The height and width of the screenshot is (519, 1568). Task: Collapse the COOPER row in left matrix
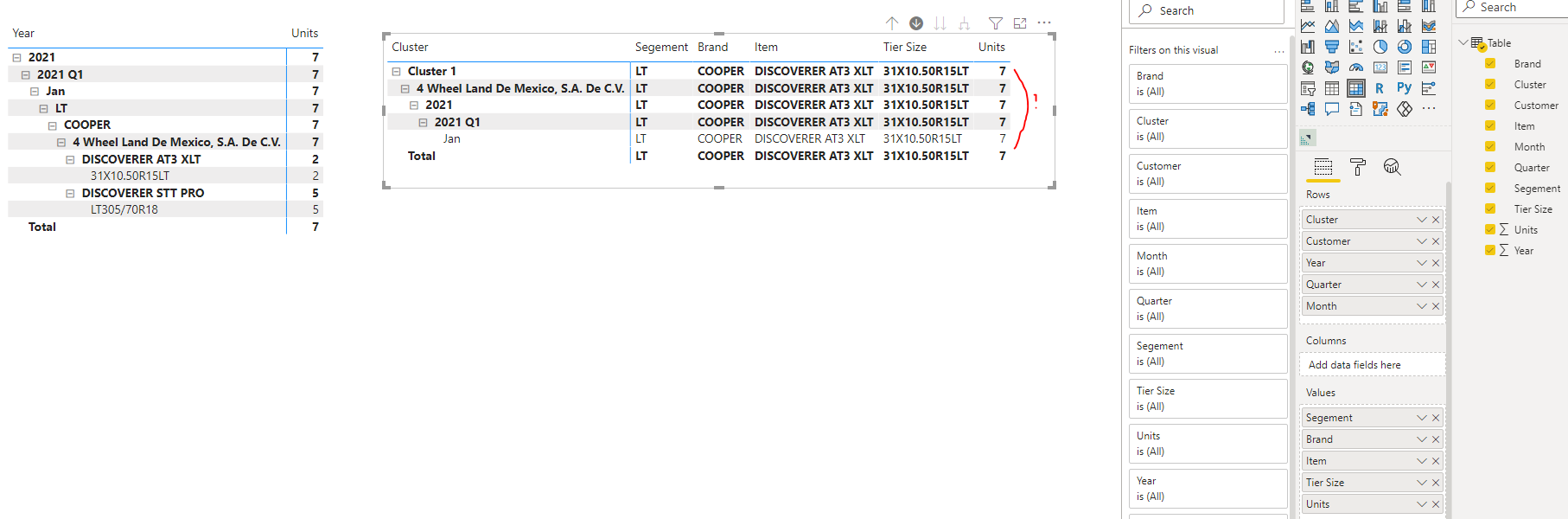[x=52, y=125]
